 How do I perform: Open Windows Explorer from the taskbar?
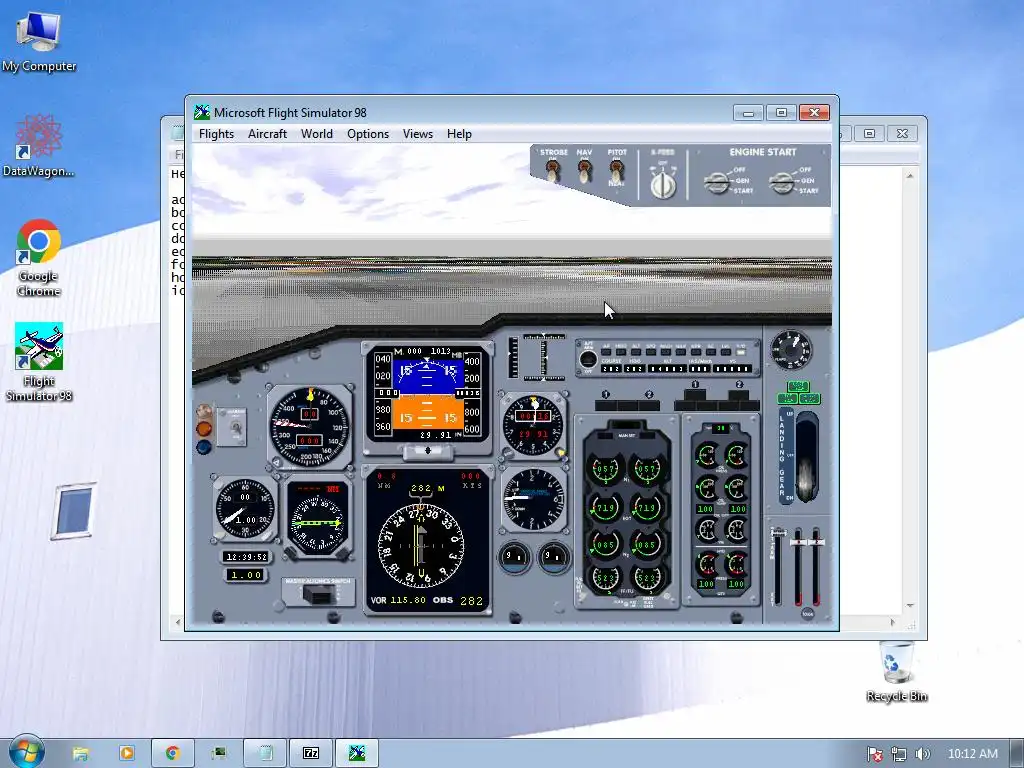coord(80,753)
